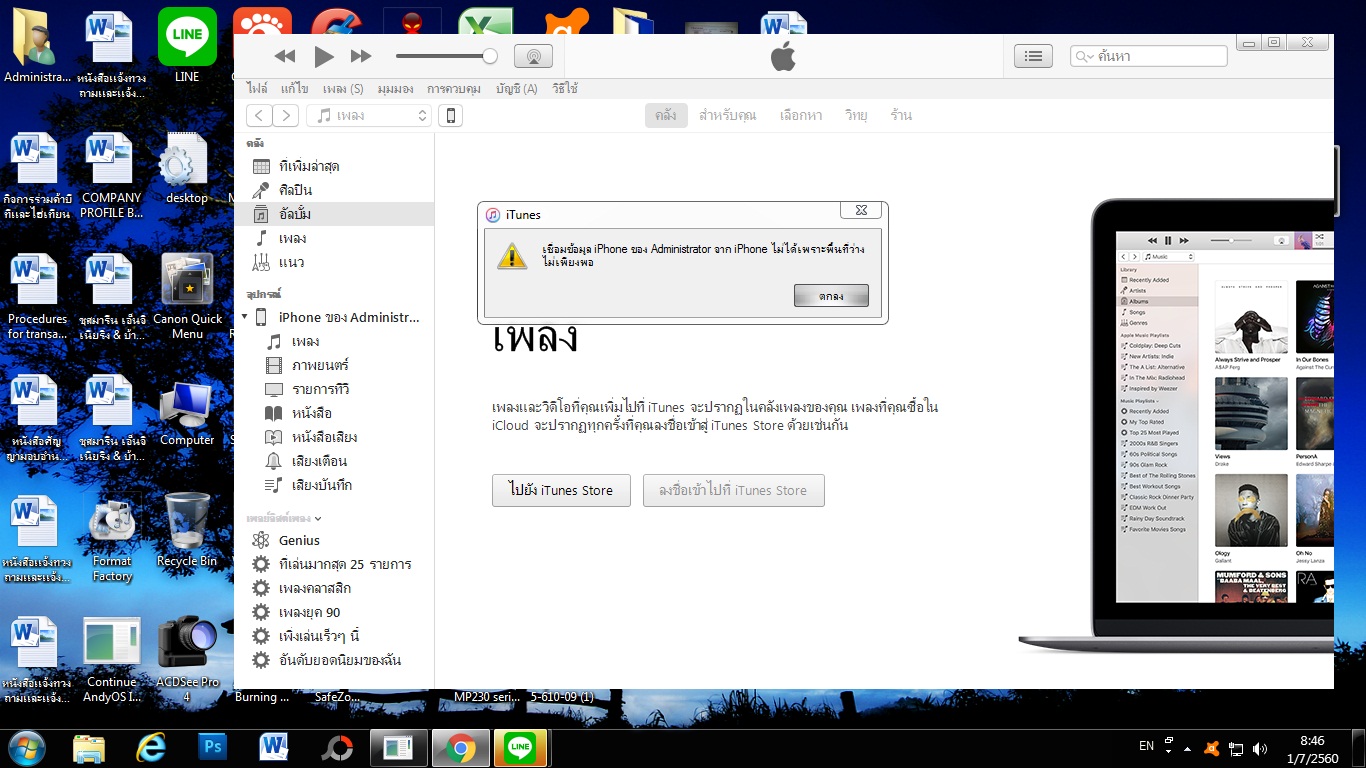Open the แก้ไข menu
This screenshot has height=768, width=1366.
point(294,89)
